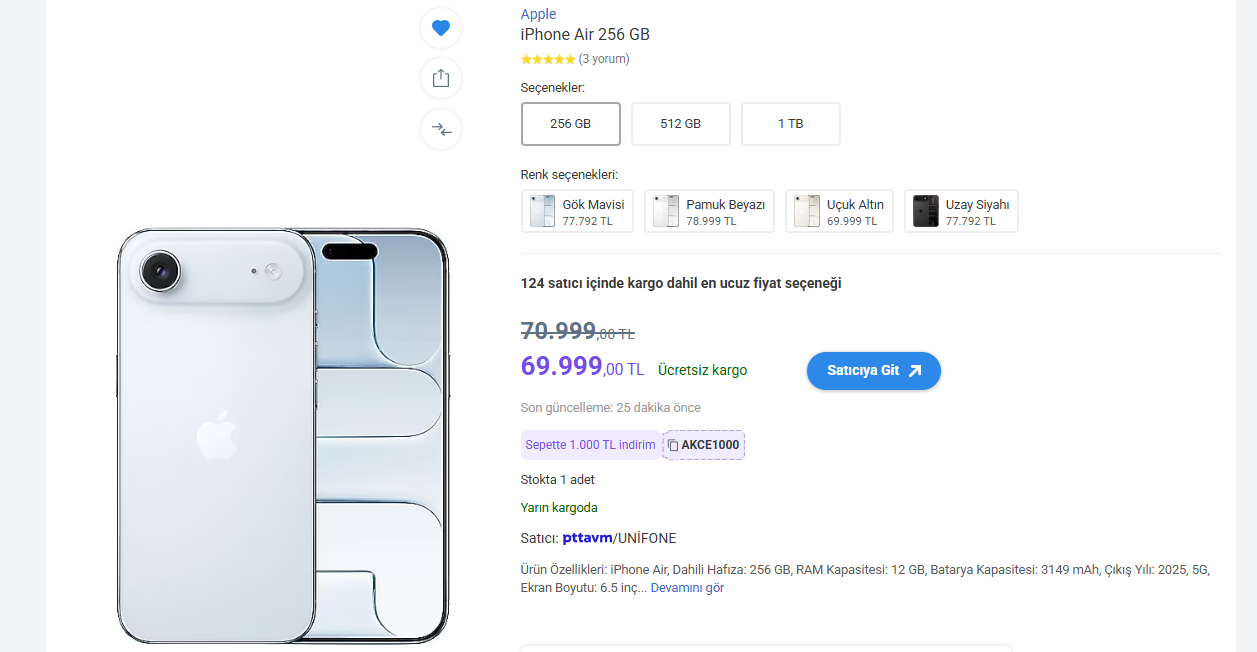Click the copy icon beside AKCE1000
This screenshot has width=1257, height=652.
point(673,445)
